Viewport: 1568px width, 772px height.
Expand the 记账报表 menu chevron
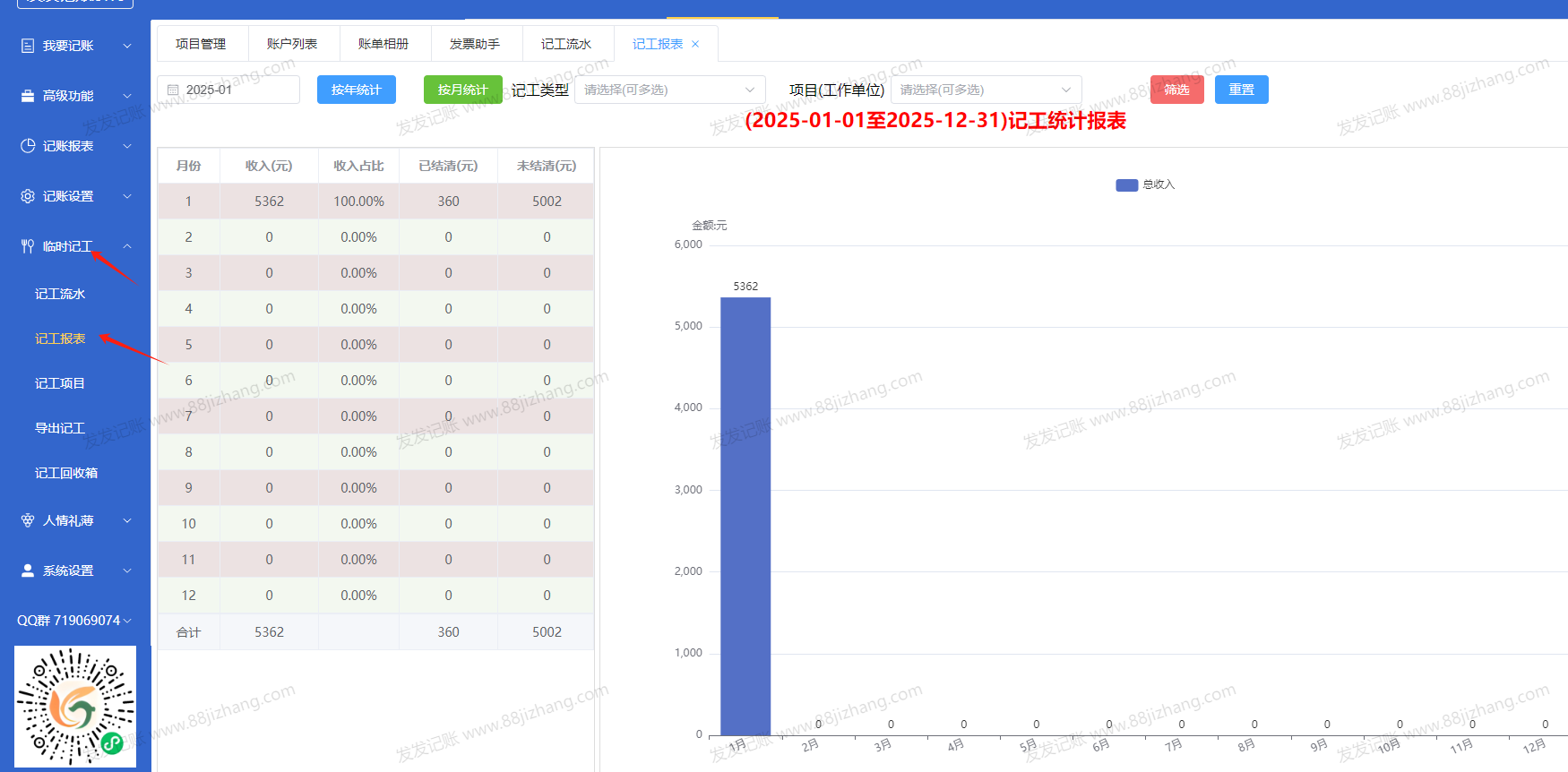pyautogui.click(x=127, y=146)
